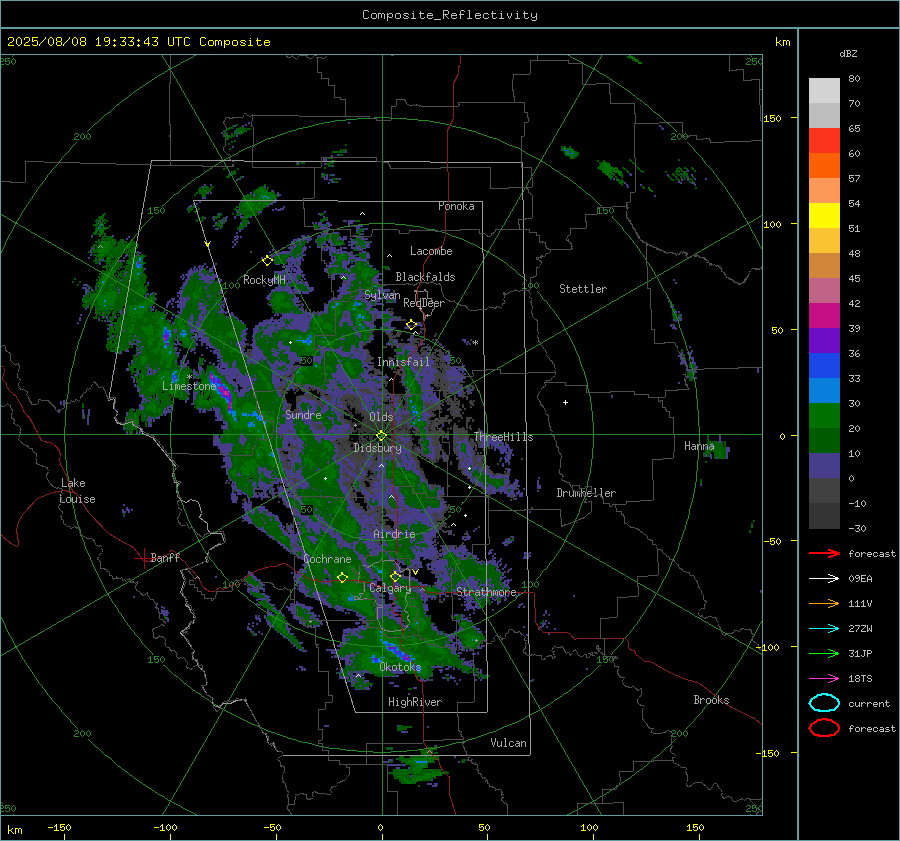The height and width of the screenshot is (841, 900).
Task: Click the Stettler city label
Action: click(x=583, y=289)
